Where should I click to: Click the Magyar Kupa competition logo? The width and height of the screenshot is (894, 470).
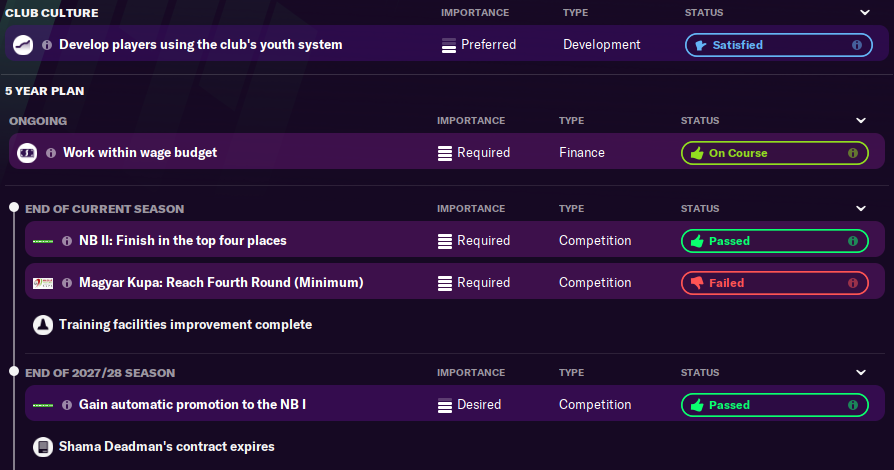43,283
